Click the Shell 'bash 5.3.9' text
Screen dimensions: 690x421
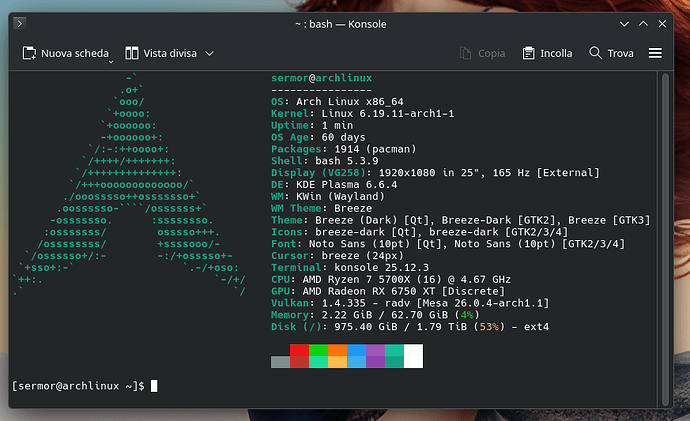coord(347,161)
